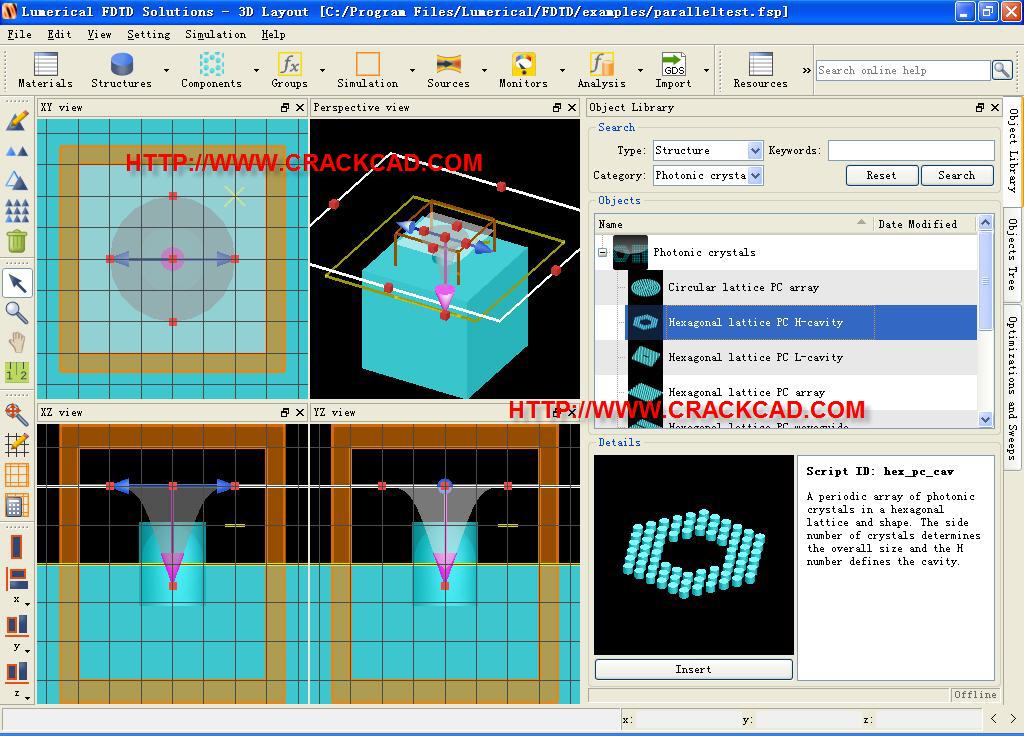Click the GDS Import icon

pos(673,64)
